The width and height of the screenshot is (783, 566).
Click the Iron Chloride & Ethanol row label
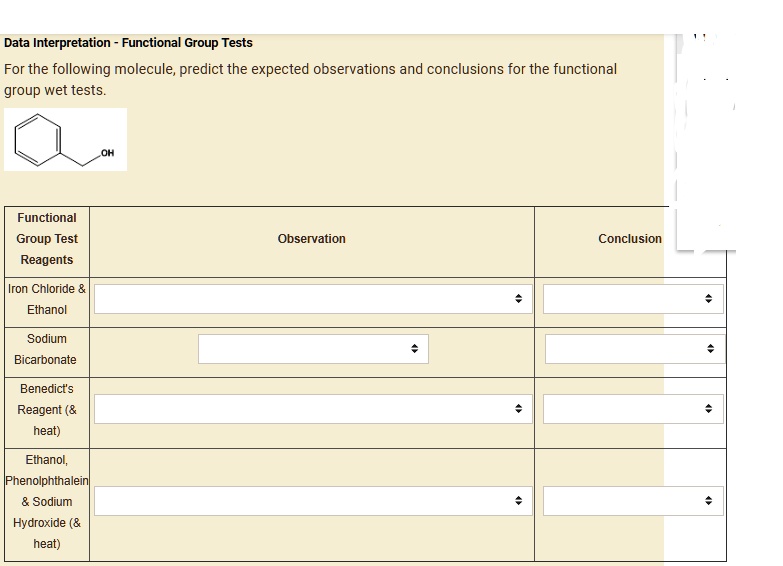47,299
